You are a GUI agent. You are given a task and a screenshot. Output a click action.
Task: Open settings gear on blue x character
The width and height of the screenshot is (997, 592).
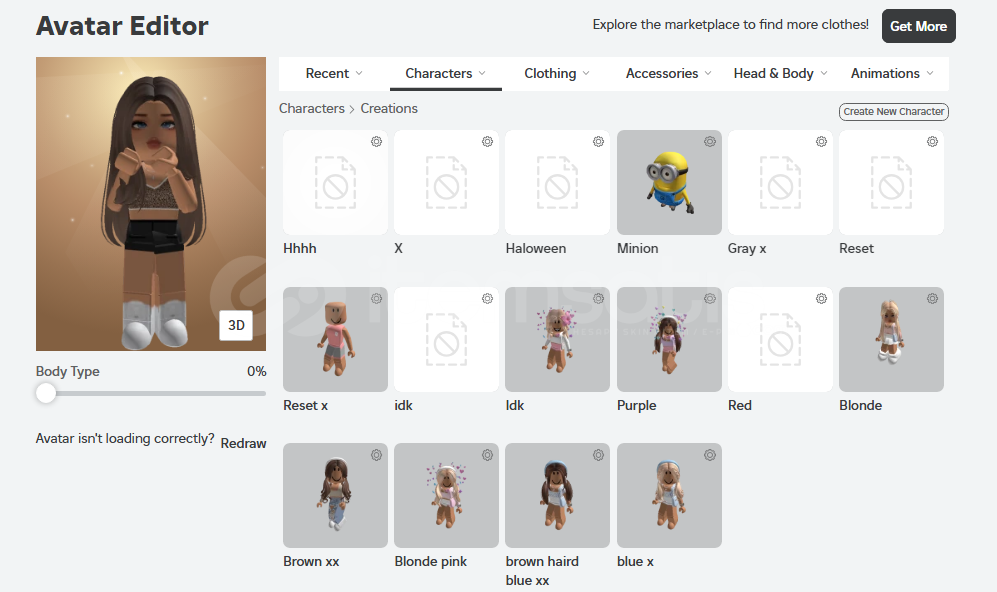coord(710,455)
